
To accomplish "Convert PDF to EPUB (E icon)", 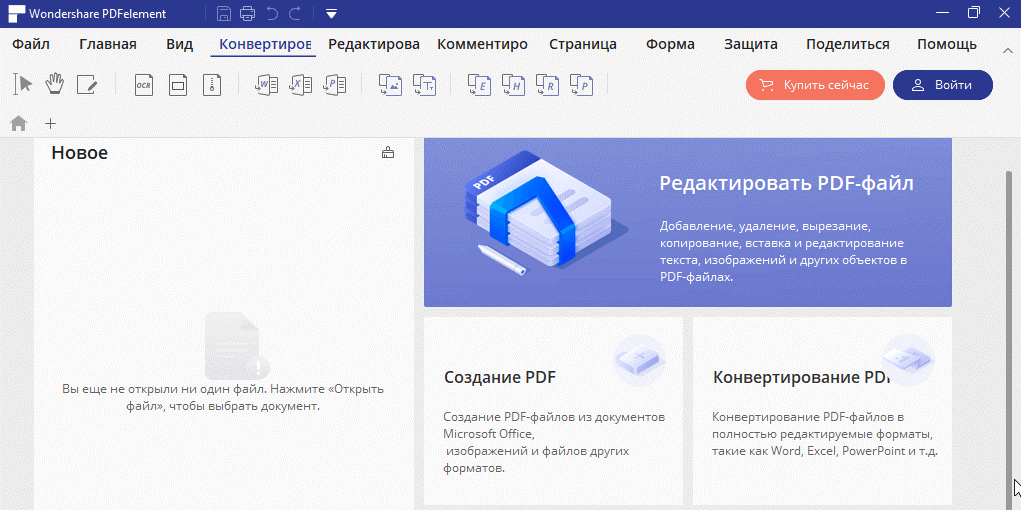I will pos(480,85).
